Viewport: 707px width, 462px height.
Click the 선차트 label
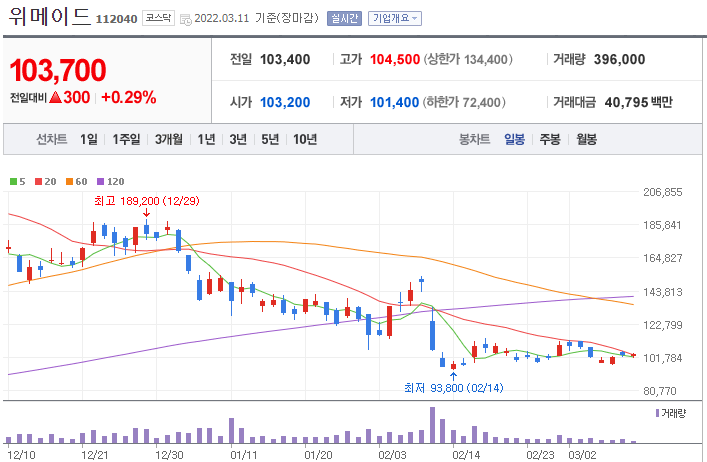(x=52, y=139)
